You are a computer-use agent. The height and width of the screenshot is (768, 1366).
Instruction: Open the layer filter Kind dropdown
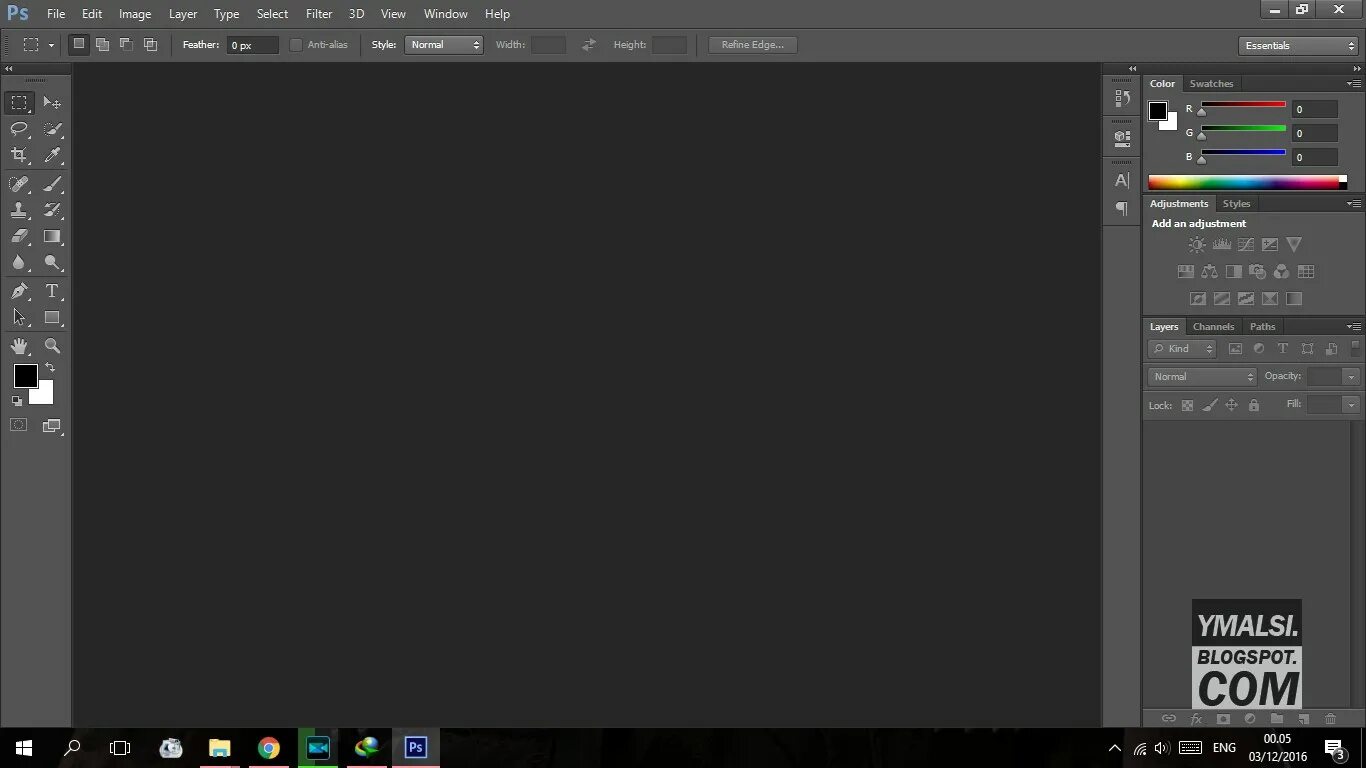(1182, 349)
